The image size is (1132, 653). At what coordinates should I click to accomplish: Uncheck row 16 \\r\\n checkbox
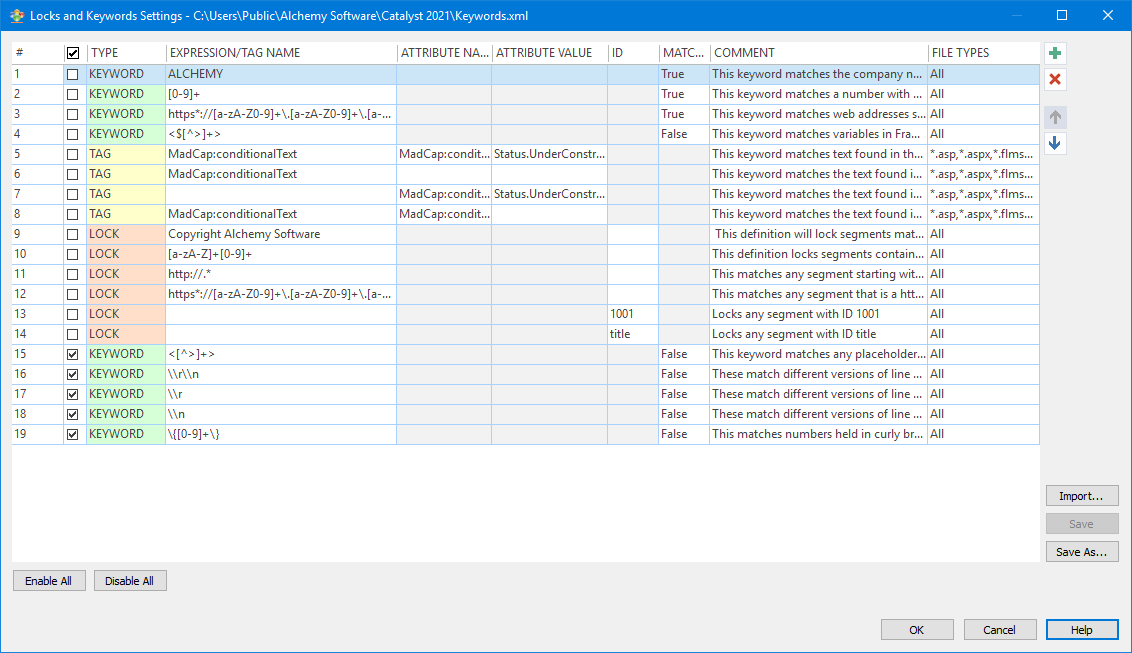tap(72, 374)
